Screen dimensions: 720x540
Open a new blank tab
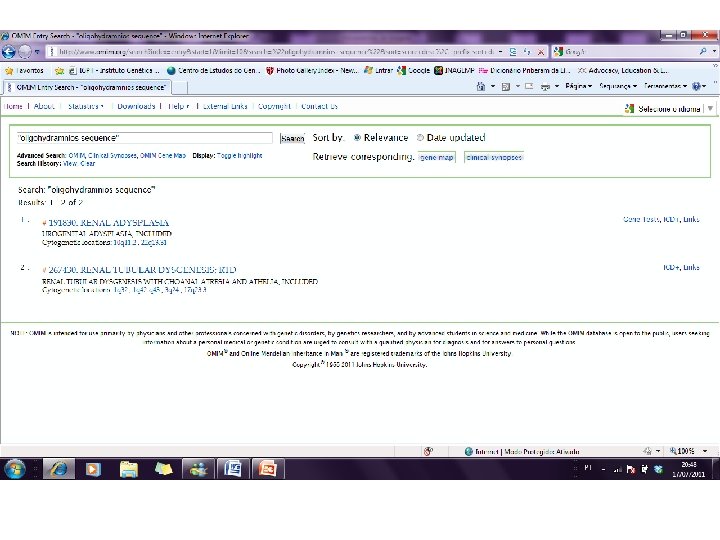180,88
